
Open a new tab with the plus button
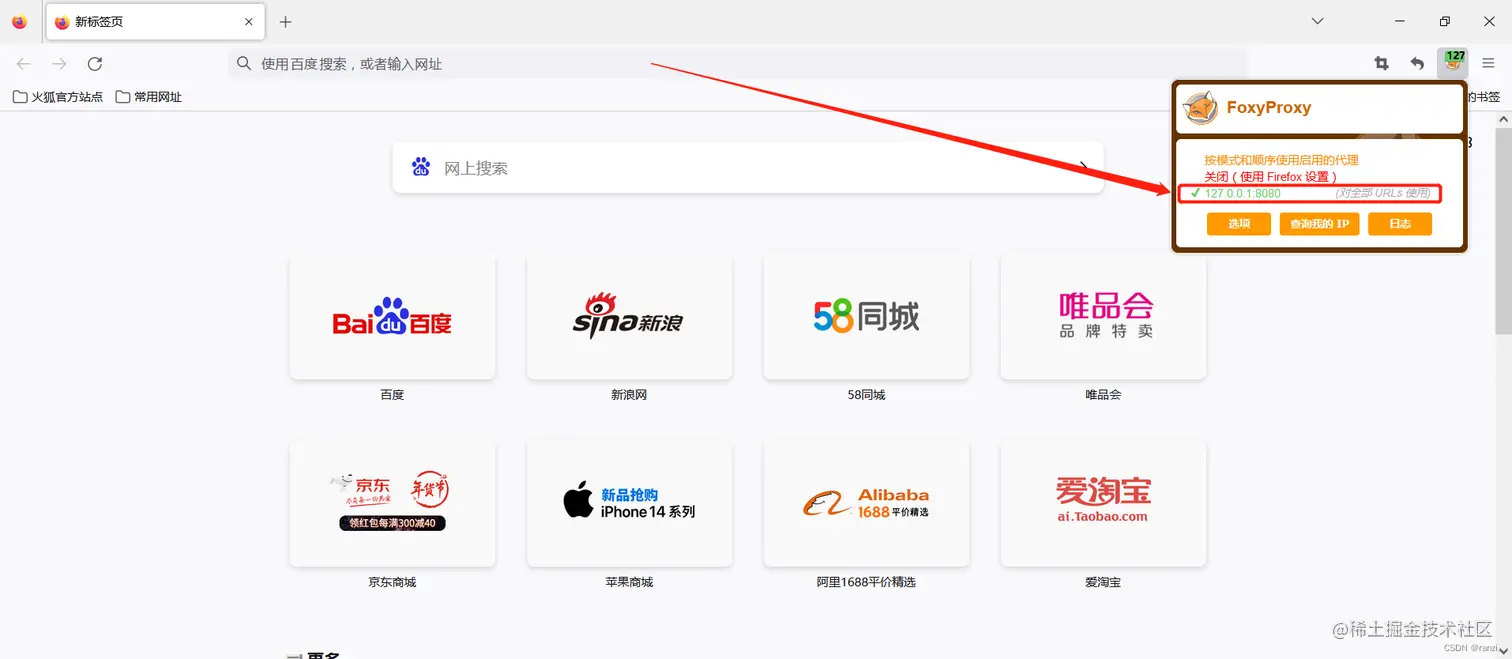point(286,22)
